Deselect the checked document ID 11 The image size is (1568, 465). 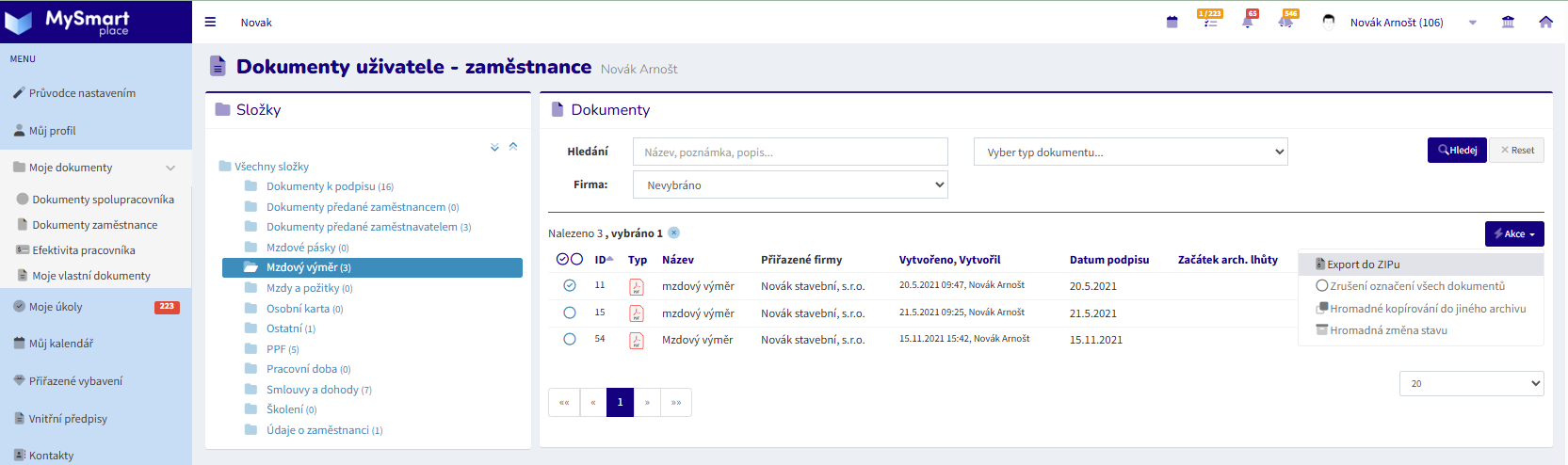click(570, 285)
